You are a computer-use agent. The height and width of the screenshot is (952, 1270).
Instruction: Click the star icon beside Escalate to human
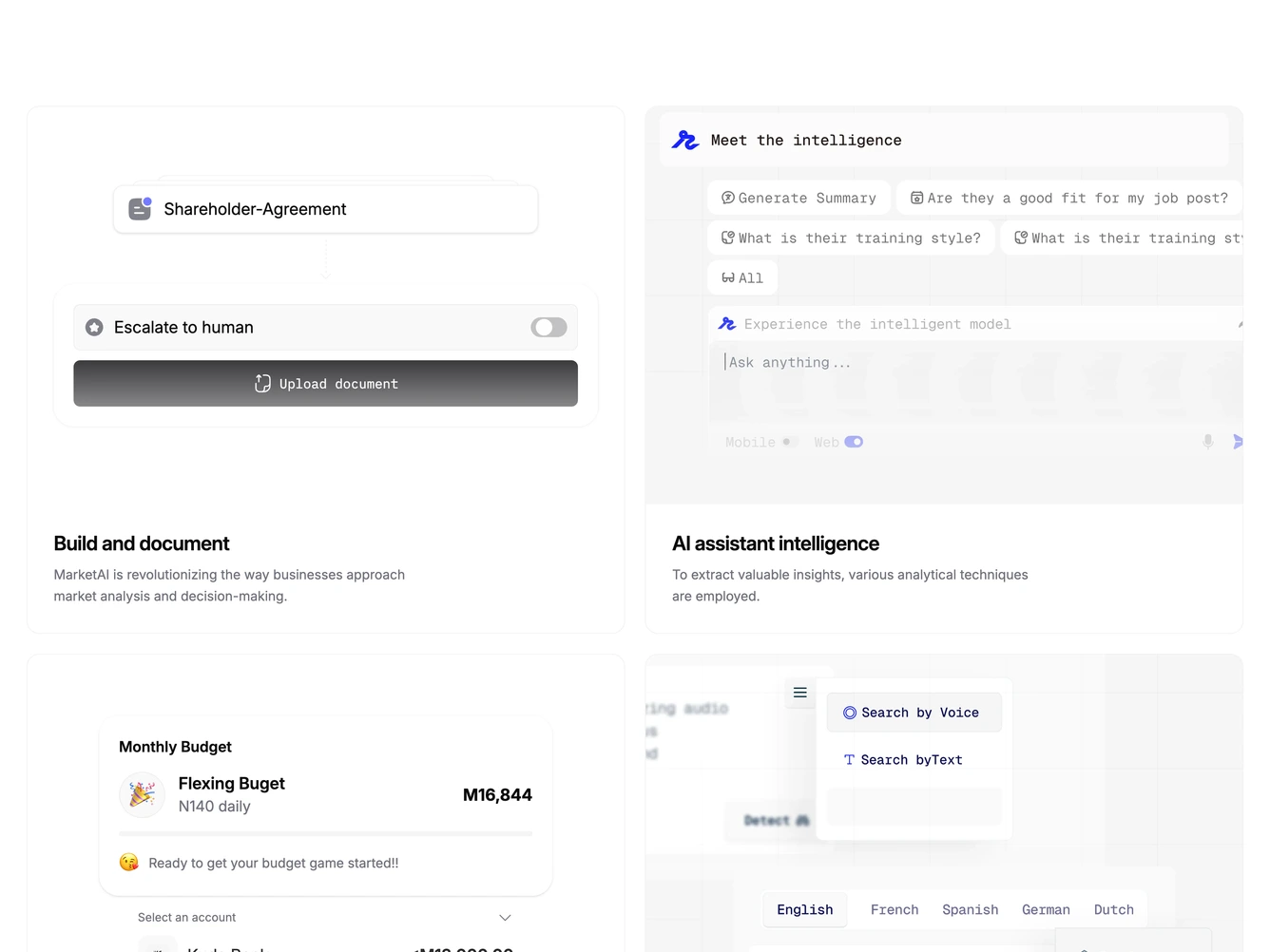[94, 328]
